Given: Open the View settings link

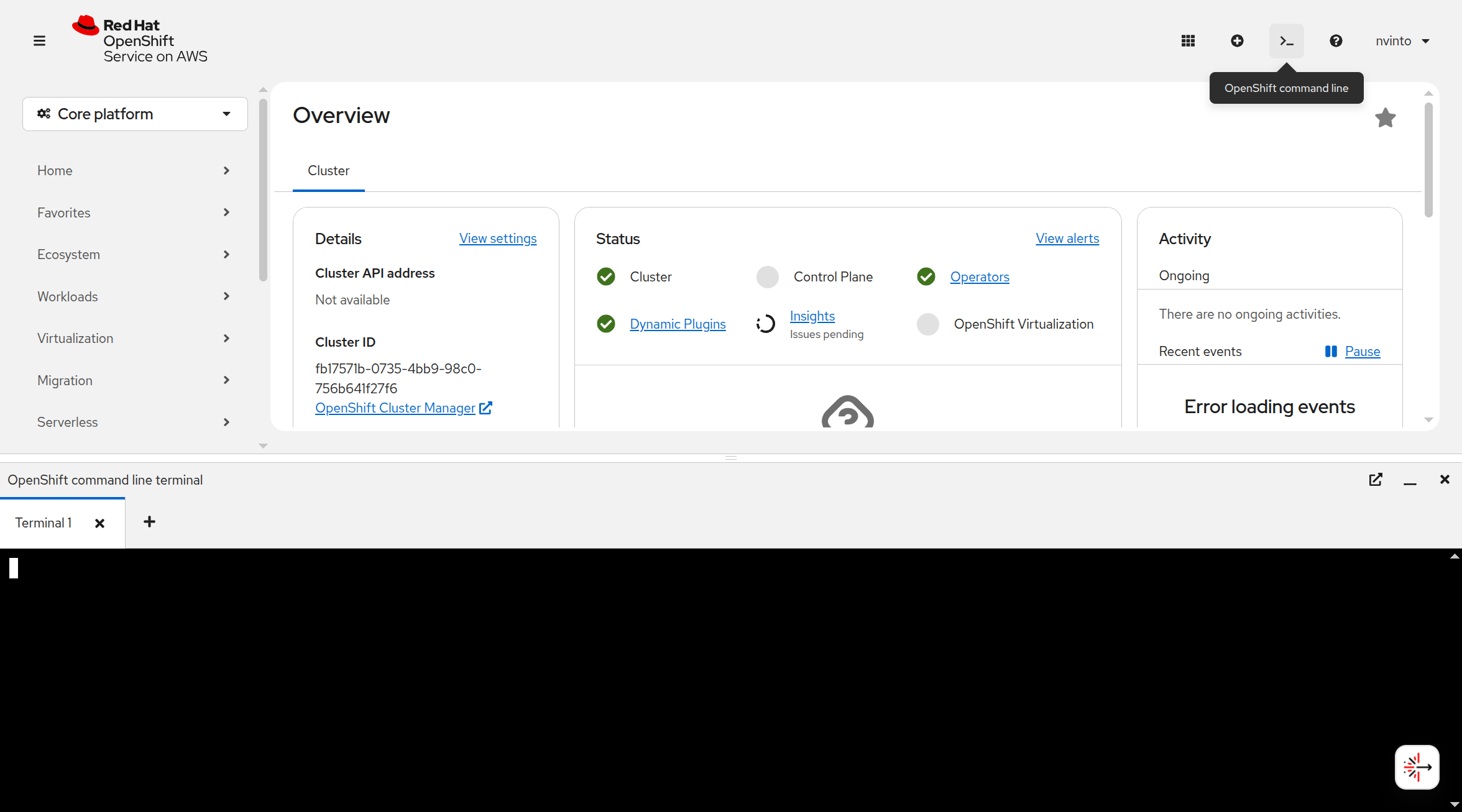Looking at the screenshot, I should (498, 239).
